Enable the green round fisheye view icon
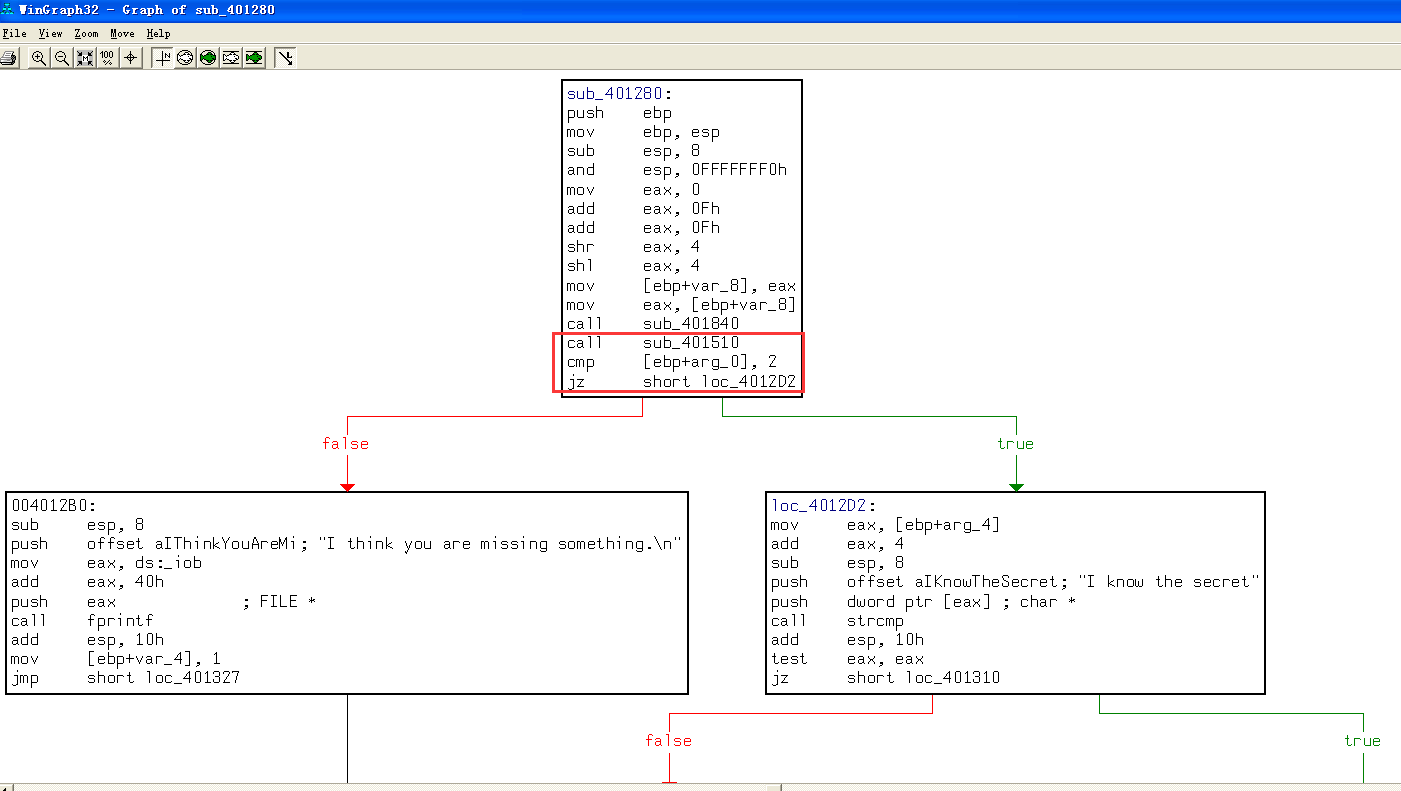 click(208, 58)
